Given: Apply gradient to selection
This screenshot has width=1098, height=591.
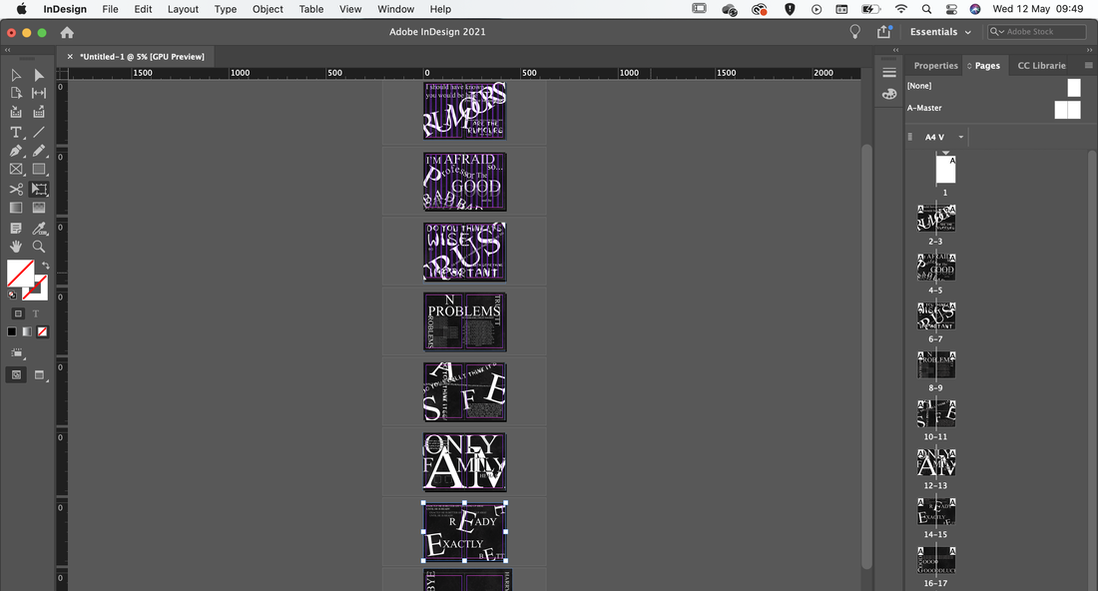Looking at the screenshot, I should pyautogui.click(x=27, y=332).
